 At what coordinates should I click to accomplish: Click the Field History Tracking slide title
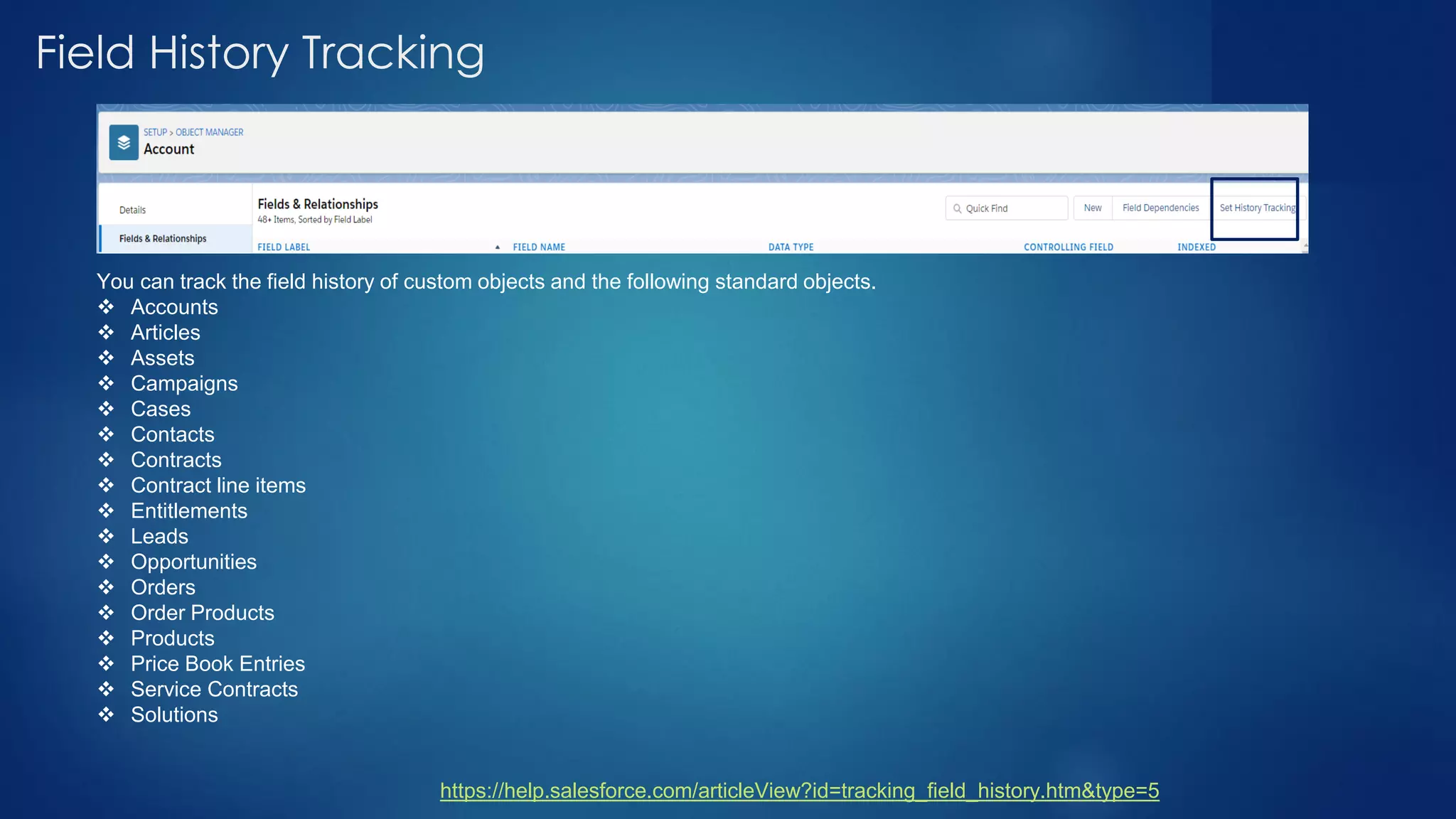click(x=260, y=54)
